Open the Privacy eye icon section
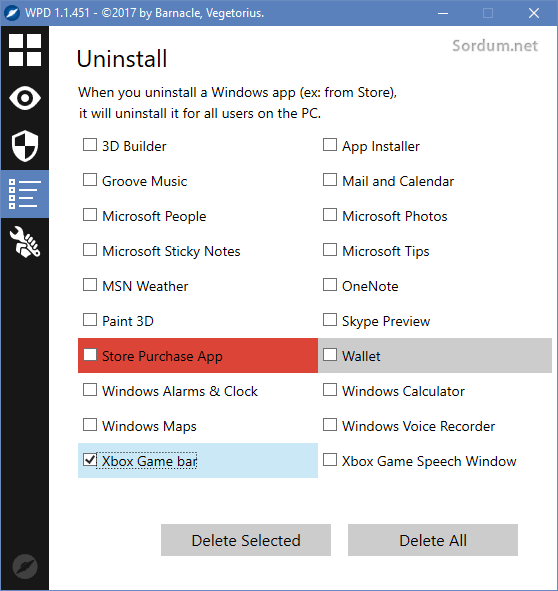558x591 pixels. [x=25, y=98]
